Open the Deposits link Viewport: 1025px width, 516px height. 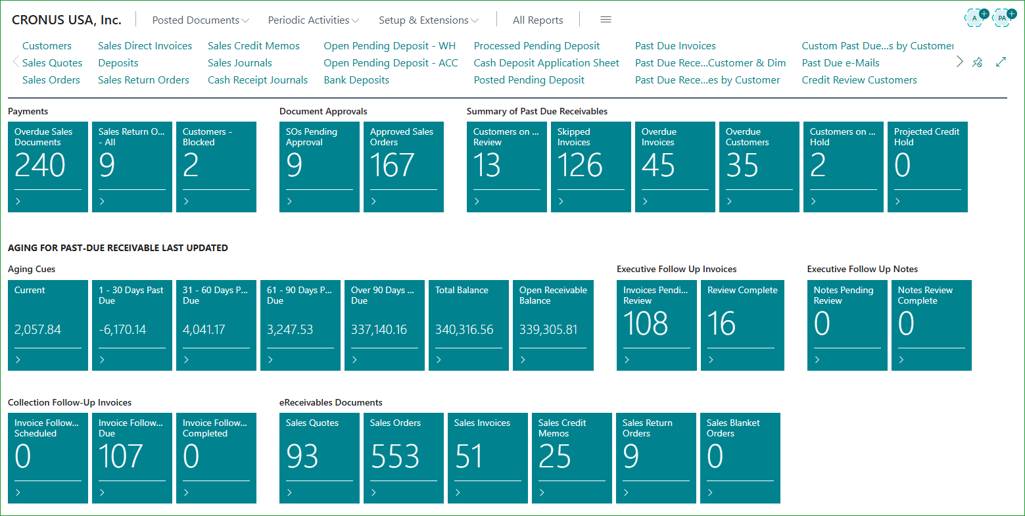tap(118, 63)
